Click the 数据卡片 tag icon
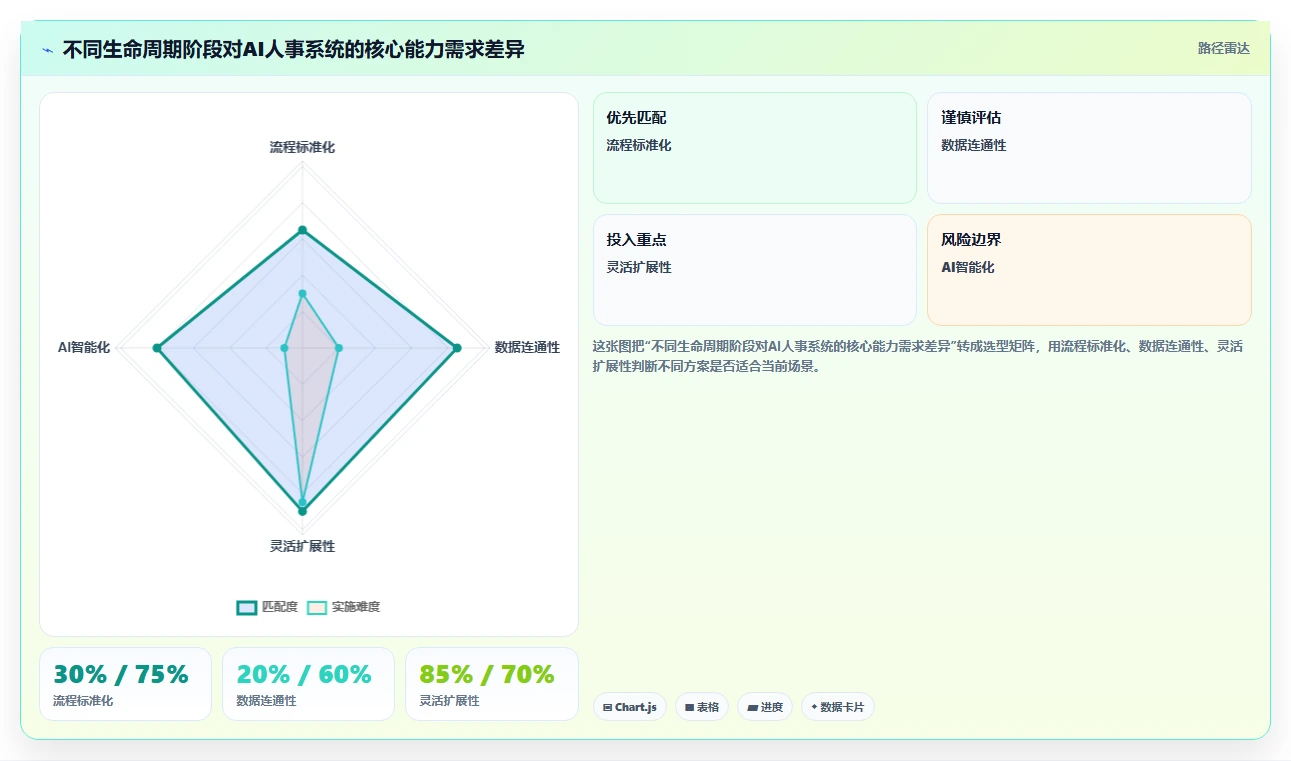 click(814, 707)
